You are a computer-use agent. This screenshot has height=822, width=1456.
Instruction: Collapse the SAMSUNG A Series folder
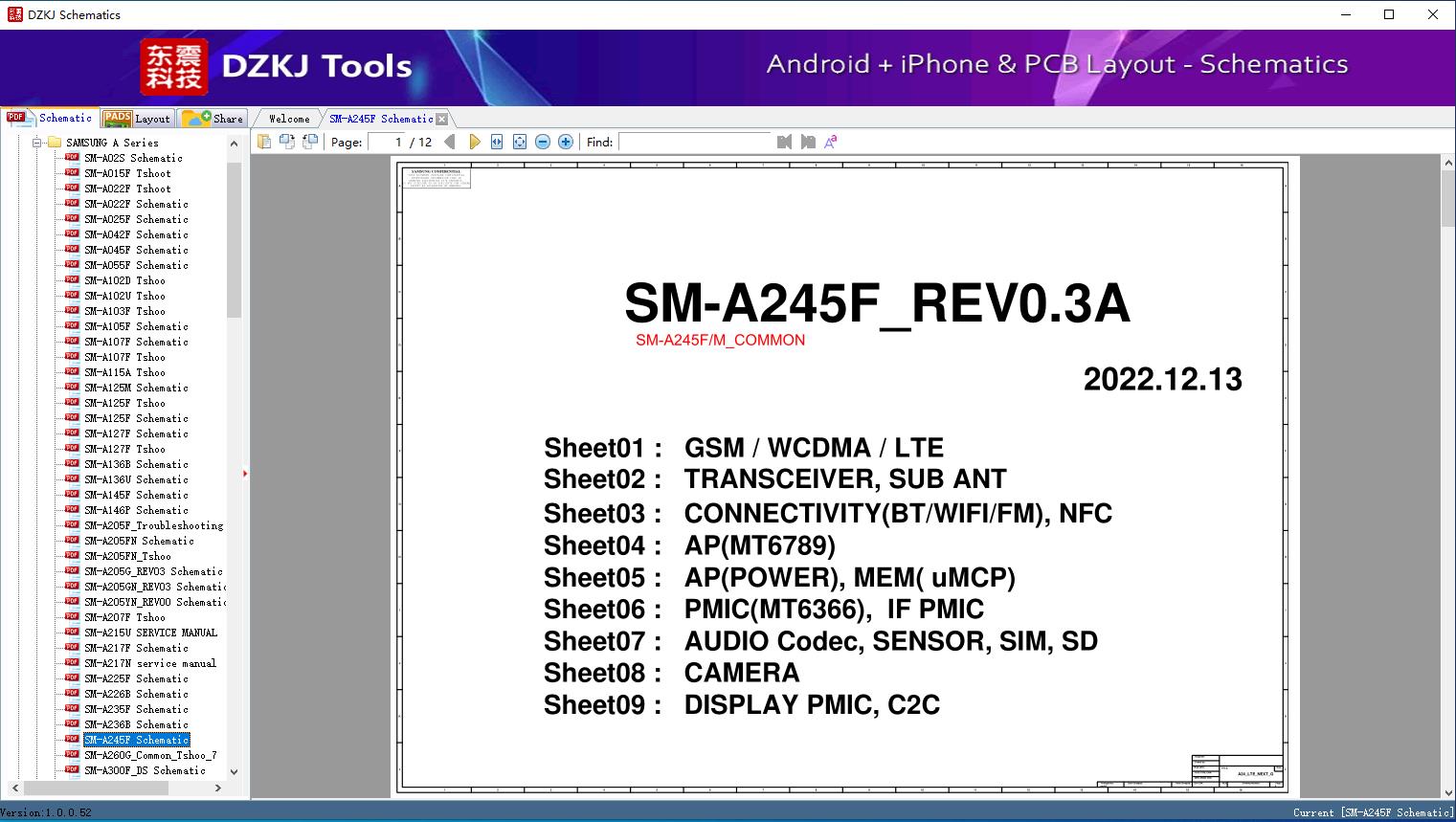(x=37, y=143)
